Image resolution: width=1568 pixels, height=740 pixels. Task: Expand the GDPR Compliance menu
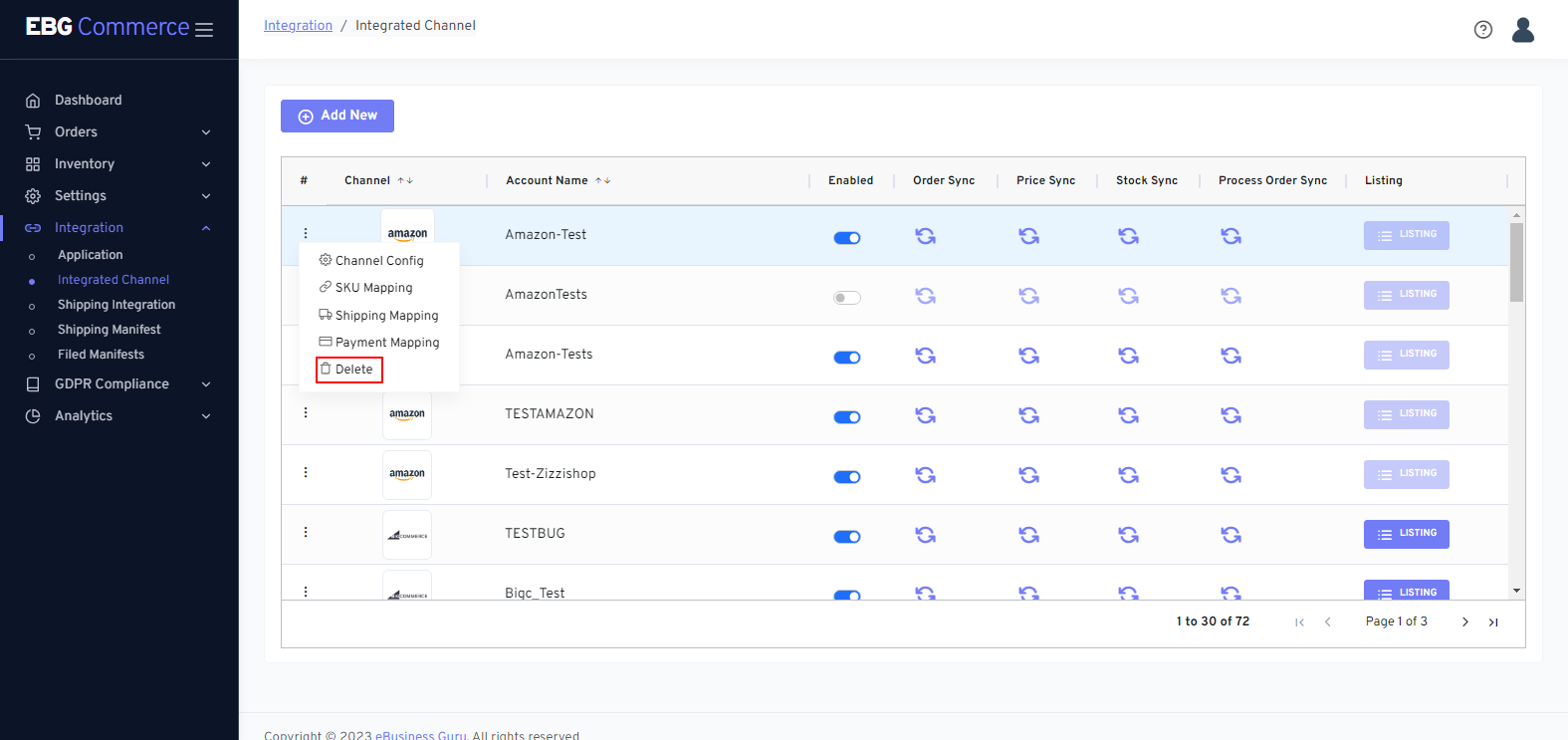119,384
